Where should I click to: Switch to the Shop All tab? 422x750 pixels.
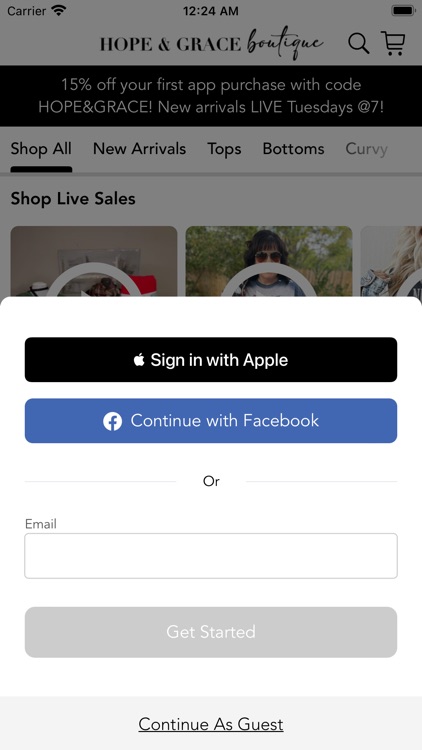point(41,149)
